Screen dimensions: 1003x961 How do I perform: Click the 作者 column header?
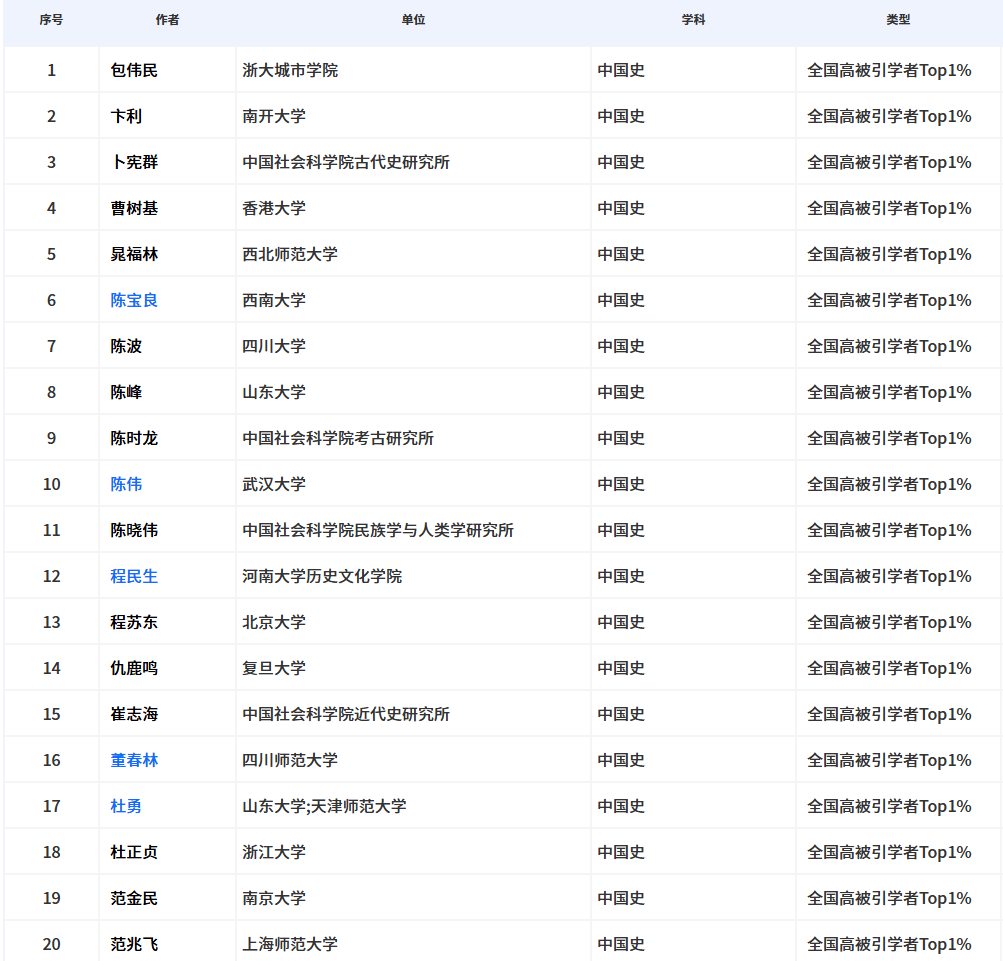(x=167, y=20)
